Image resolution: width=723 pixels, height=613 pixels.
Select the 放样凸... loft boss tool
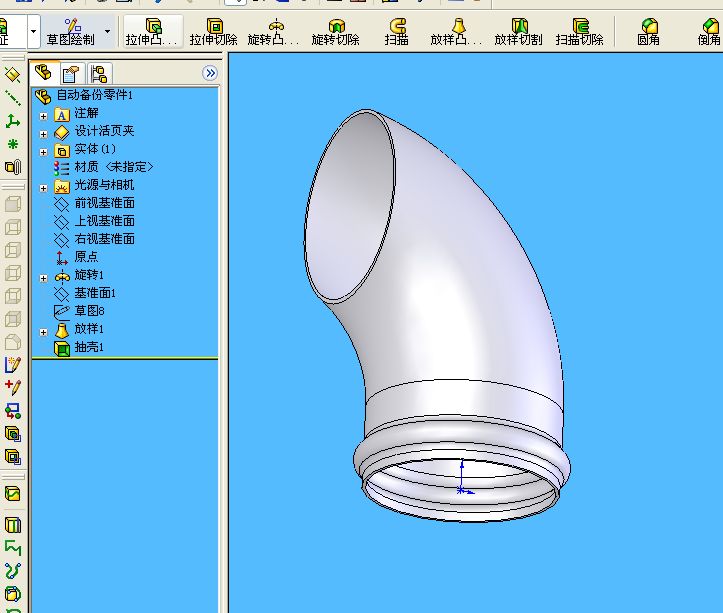click(x=456, y=32)
